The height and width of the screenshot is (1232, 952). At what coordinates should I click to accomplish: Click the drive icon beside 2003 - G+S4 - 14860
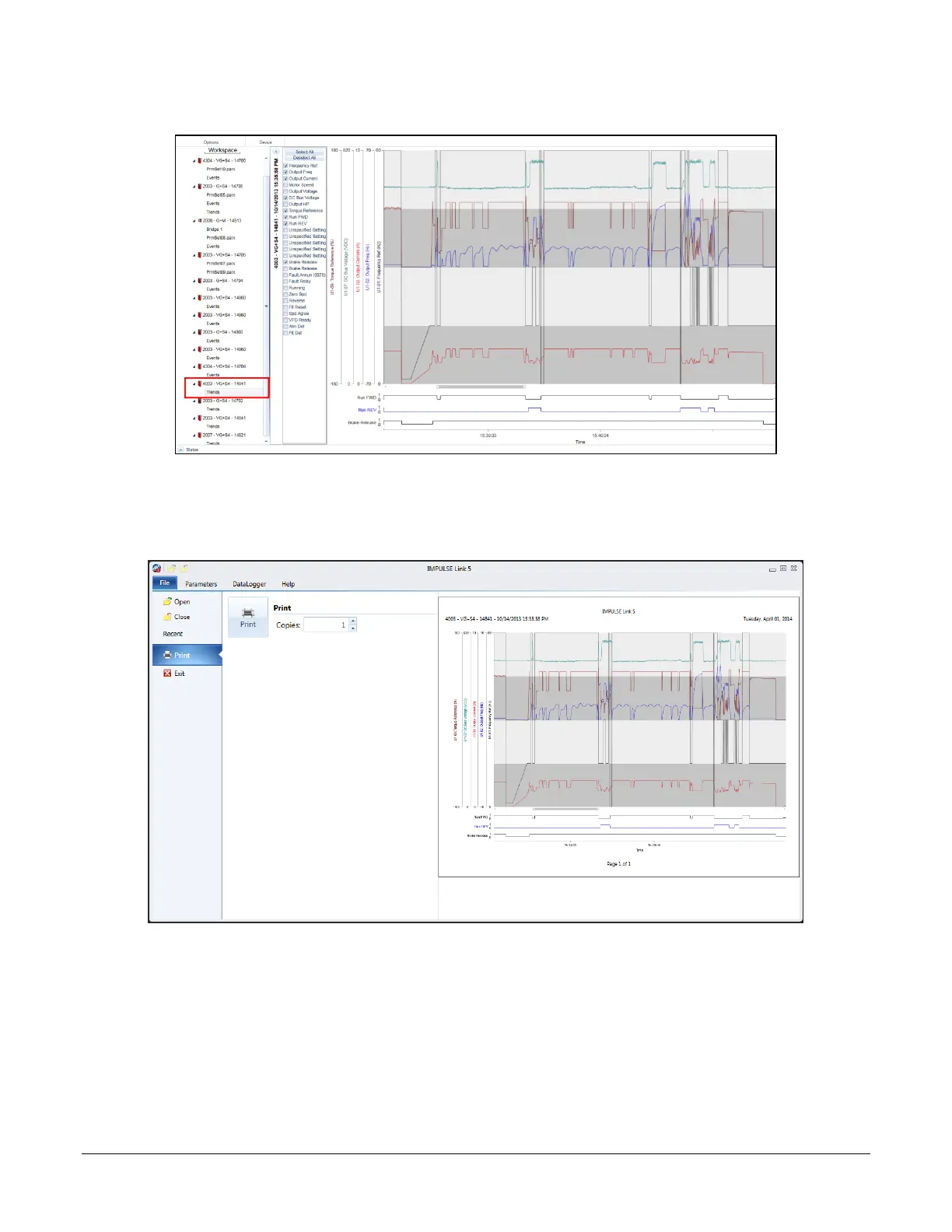coord(200,332)
